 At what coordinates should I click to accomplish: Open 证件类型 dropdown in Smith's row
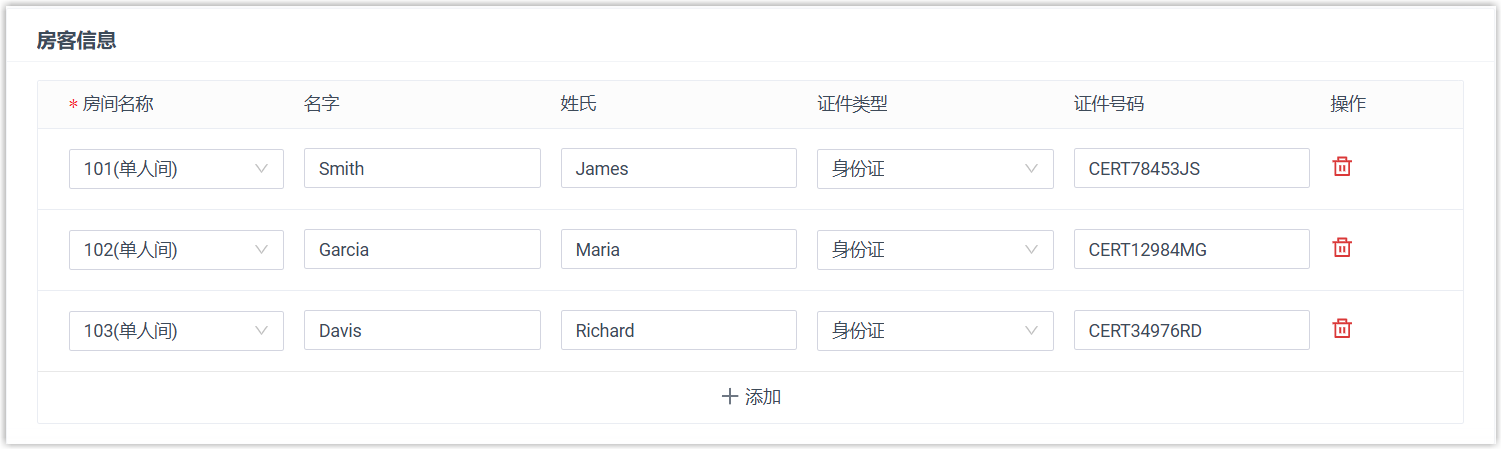point(934,169)
